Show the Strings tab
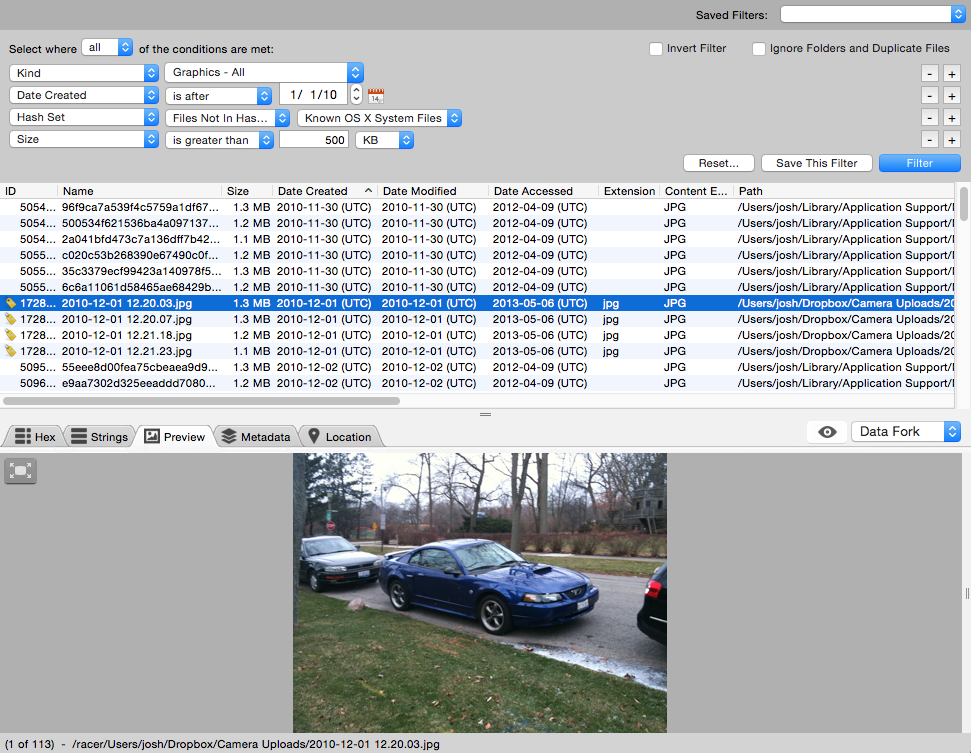Image resolution: width=971 pixels, height=753 pixels. pyautogui.click(x=99, y=436)
